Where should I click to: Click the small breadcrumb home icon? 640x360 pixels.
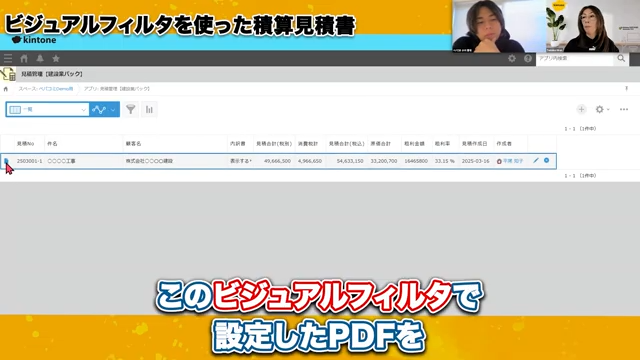pos(6,89)
